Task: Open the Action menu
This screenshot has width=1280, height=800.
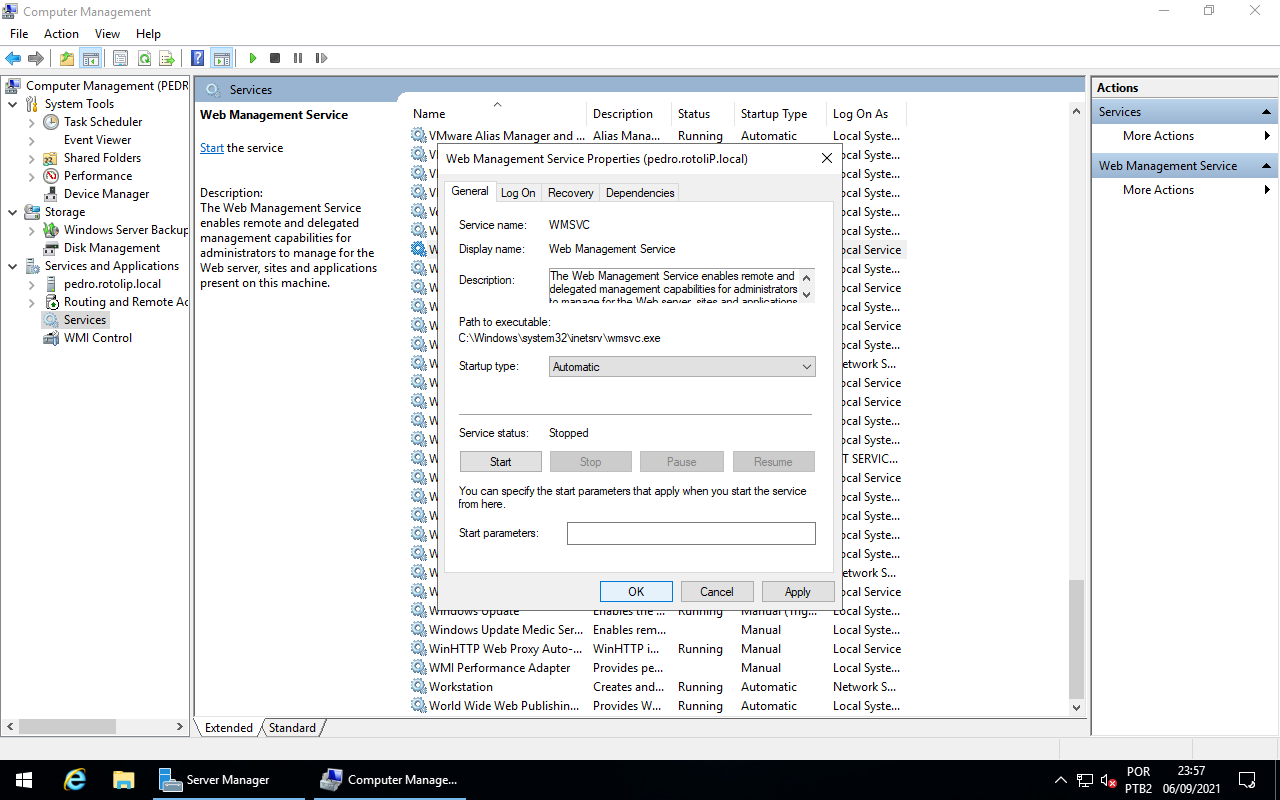Action: 61,34
